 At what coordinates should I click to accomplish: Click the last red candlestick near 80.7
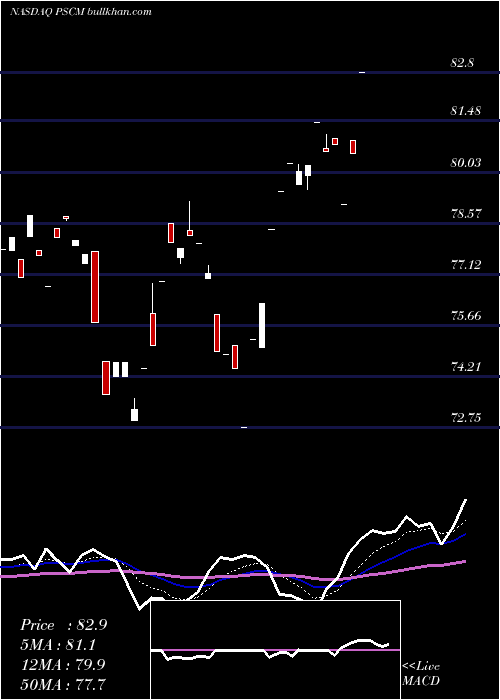(x=353, y=147)
